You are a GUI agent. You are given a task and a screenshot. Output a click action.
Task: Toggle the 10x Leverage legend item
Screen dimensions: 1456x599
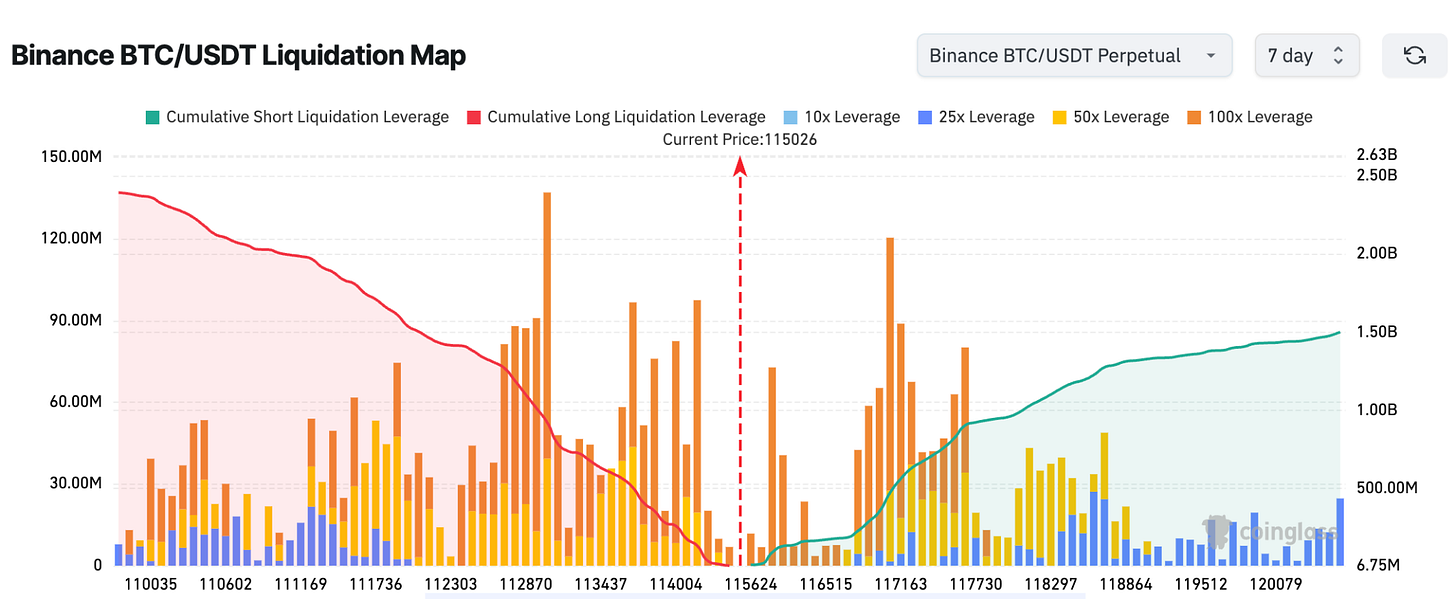842,117
